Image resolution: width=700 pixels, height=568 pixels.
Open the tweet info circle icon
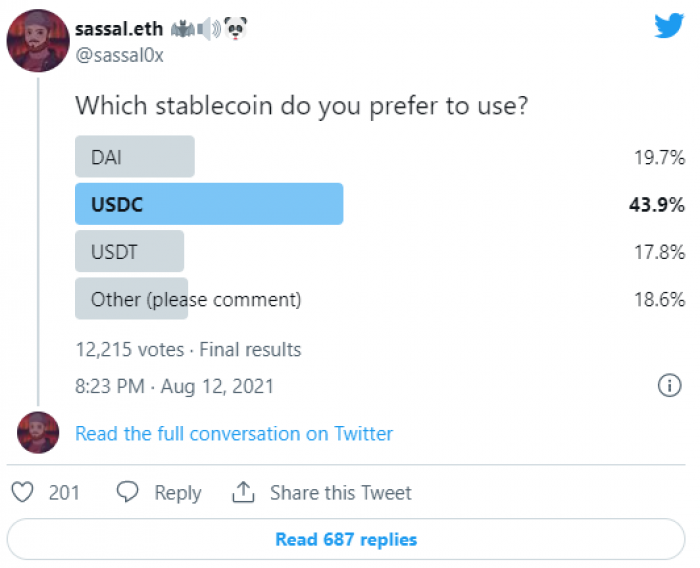tap(669, 385)
